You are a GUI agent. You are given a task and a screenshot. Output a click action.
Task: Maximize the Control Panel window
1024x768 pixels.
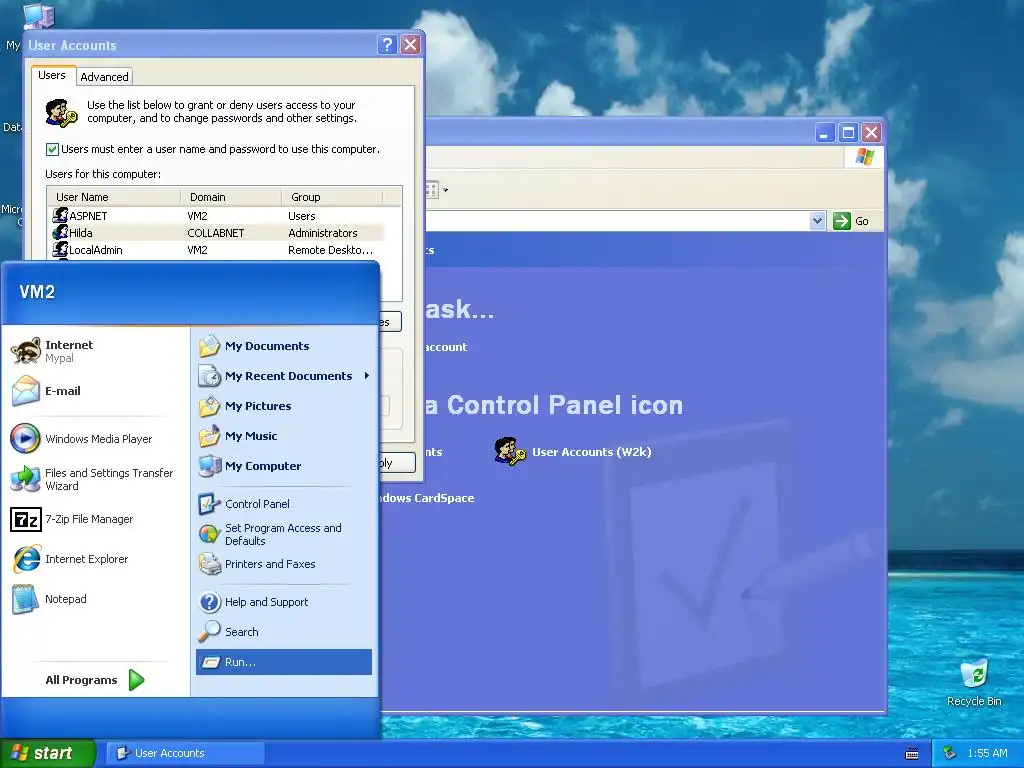click(848, 133)
